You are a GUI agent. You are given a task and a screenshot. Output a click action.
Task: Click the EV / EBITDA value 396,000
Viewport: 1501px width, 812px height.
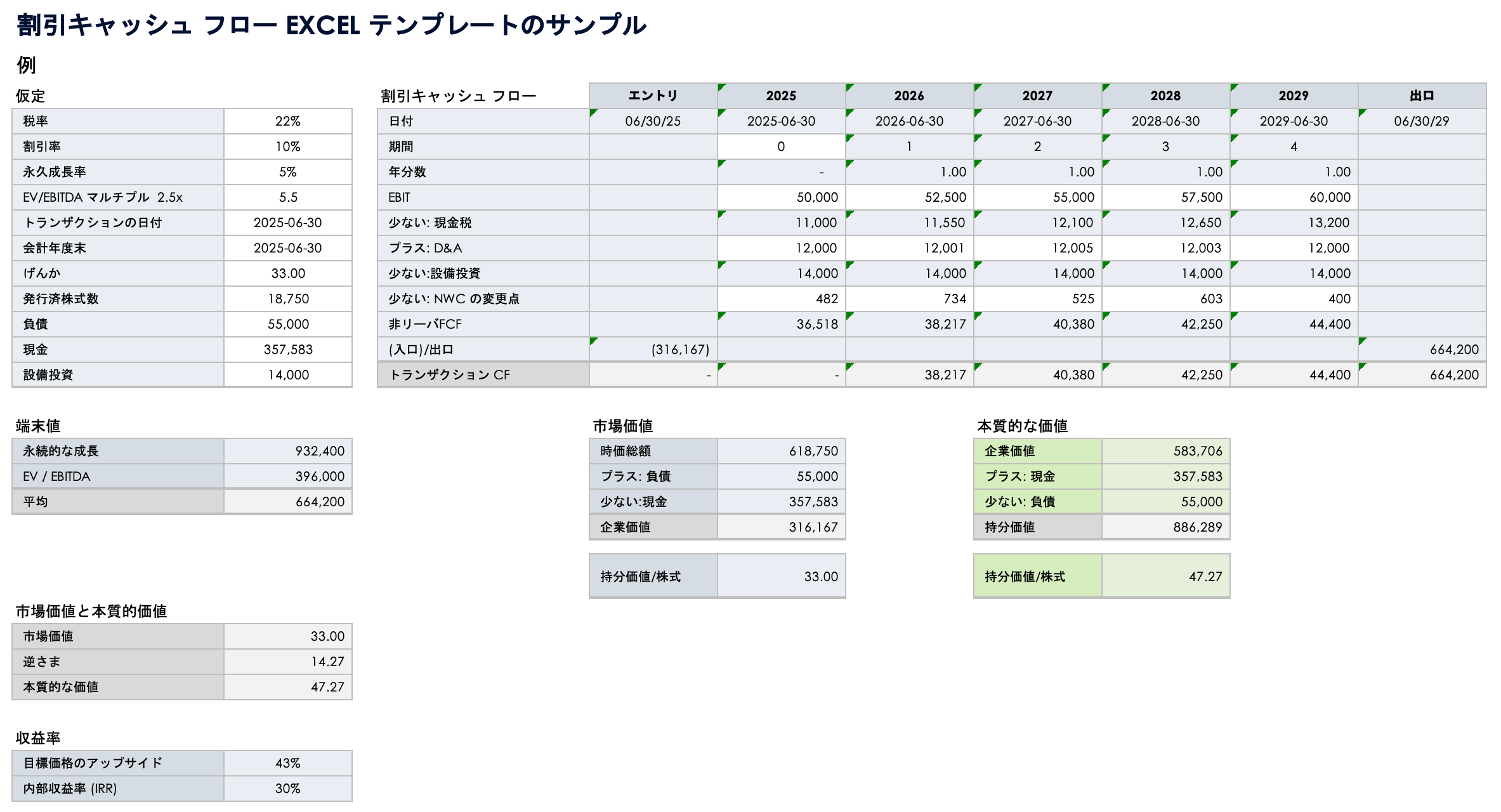click(x=288, y=476)
